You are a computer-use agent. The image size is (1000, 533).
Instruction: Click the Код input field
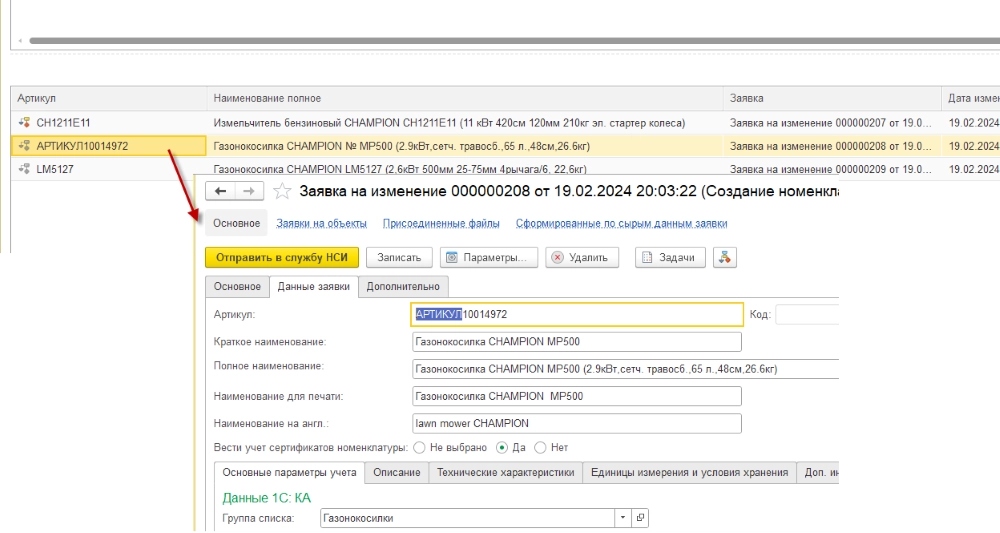coord(807,314)
